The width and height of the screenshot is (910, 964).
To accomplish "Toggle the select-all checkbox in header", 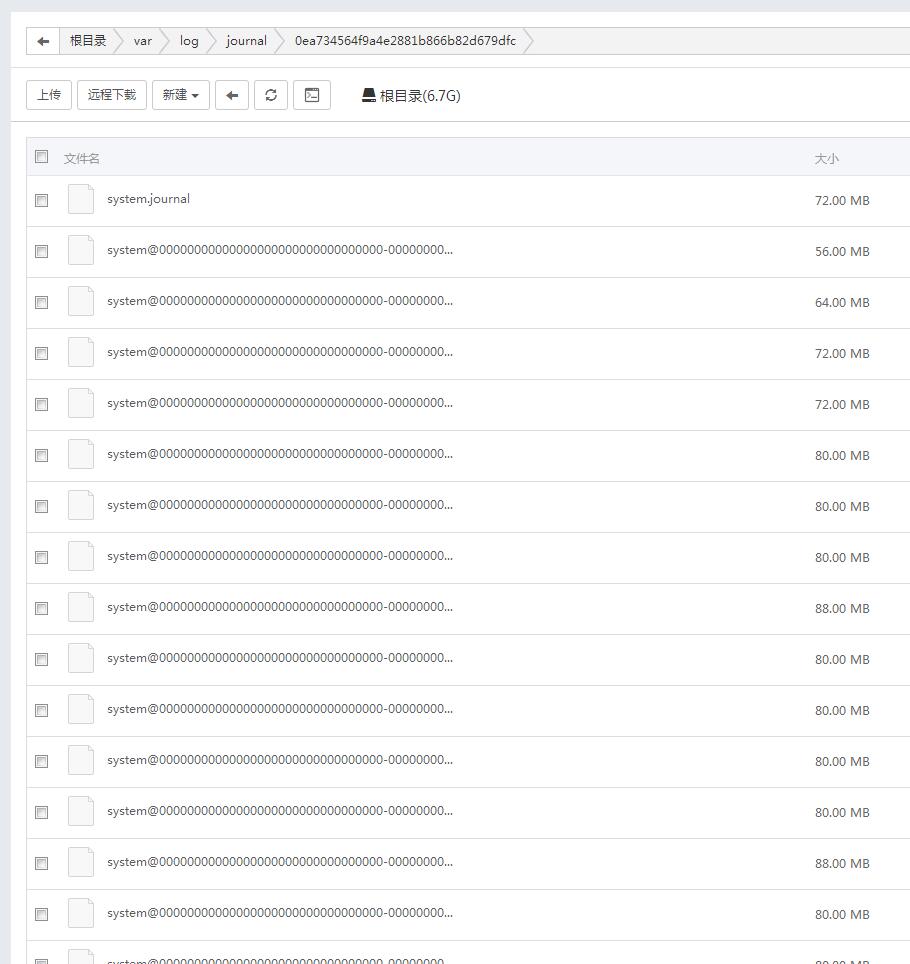I will 41,156.
